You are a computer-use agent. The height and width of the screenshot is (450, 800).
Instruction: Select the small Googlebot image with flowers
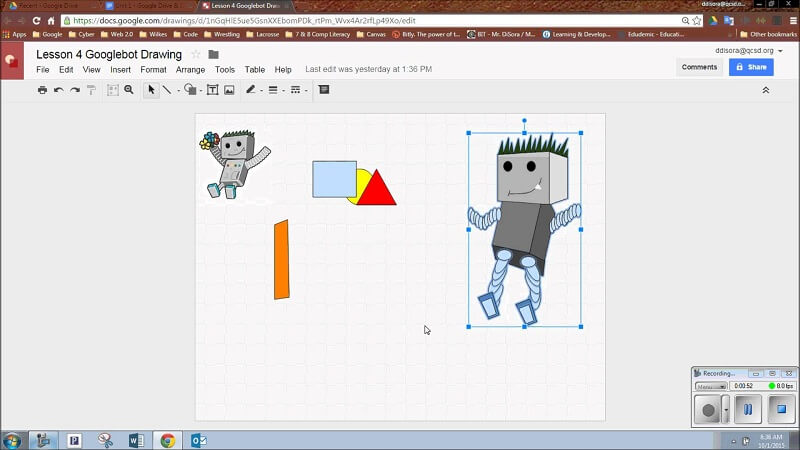click(235, 164)
